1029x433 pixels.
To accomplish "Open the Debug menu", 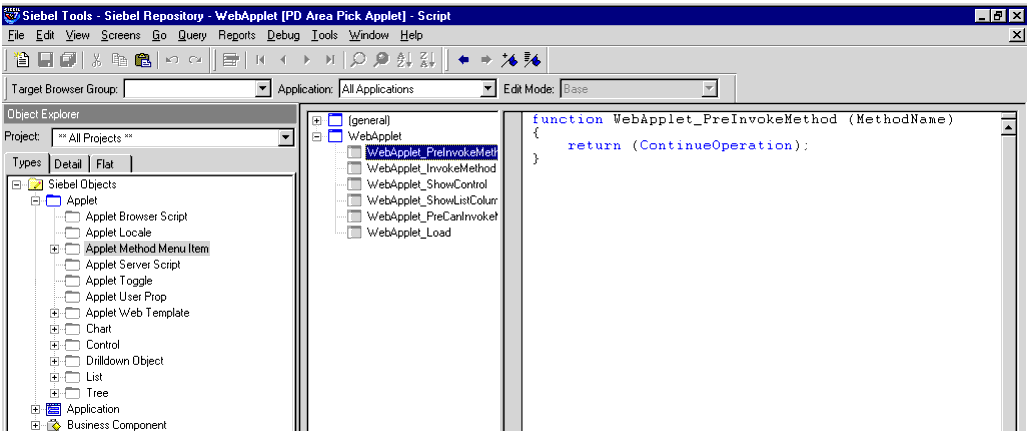I will coord(284,35).
